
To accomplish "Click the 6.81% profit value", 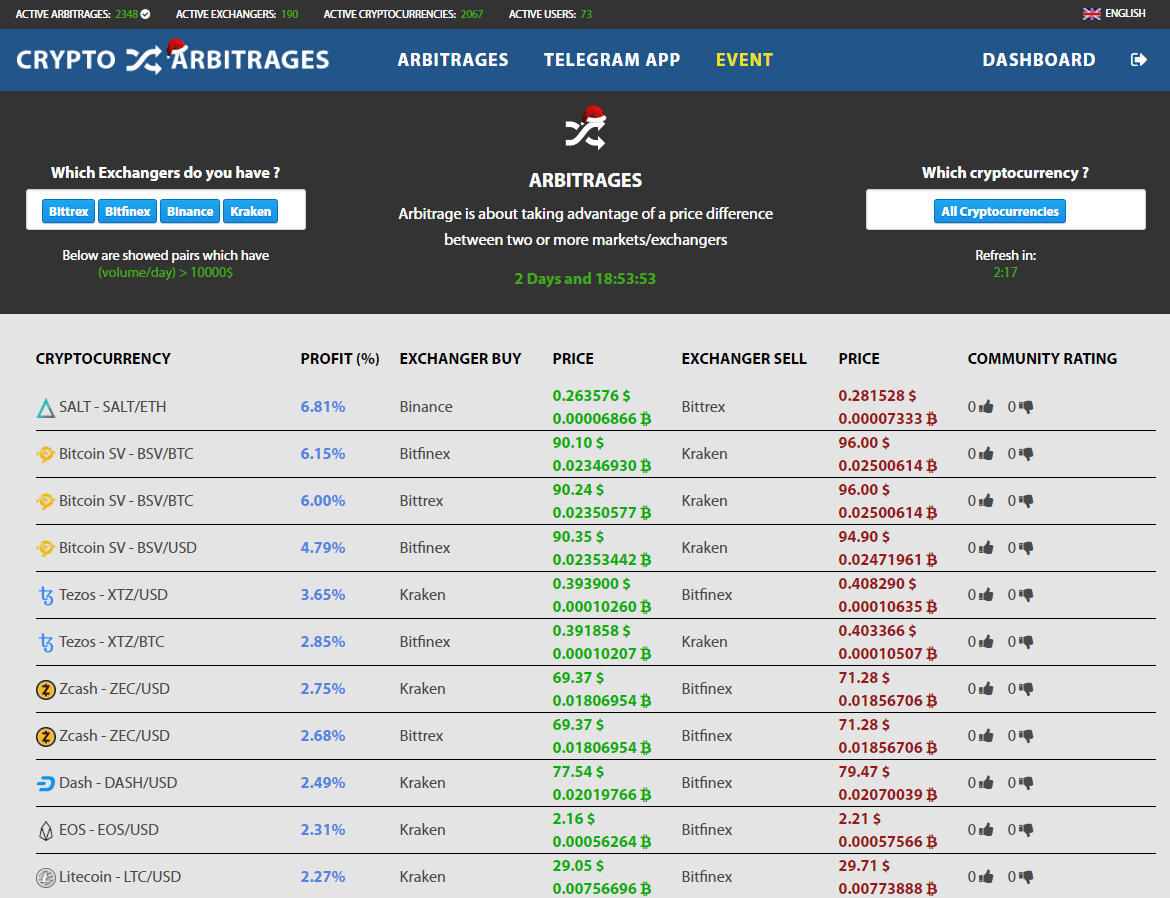I will [323, 407].
